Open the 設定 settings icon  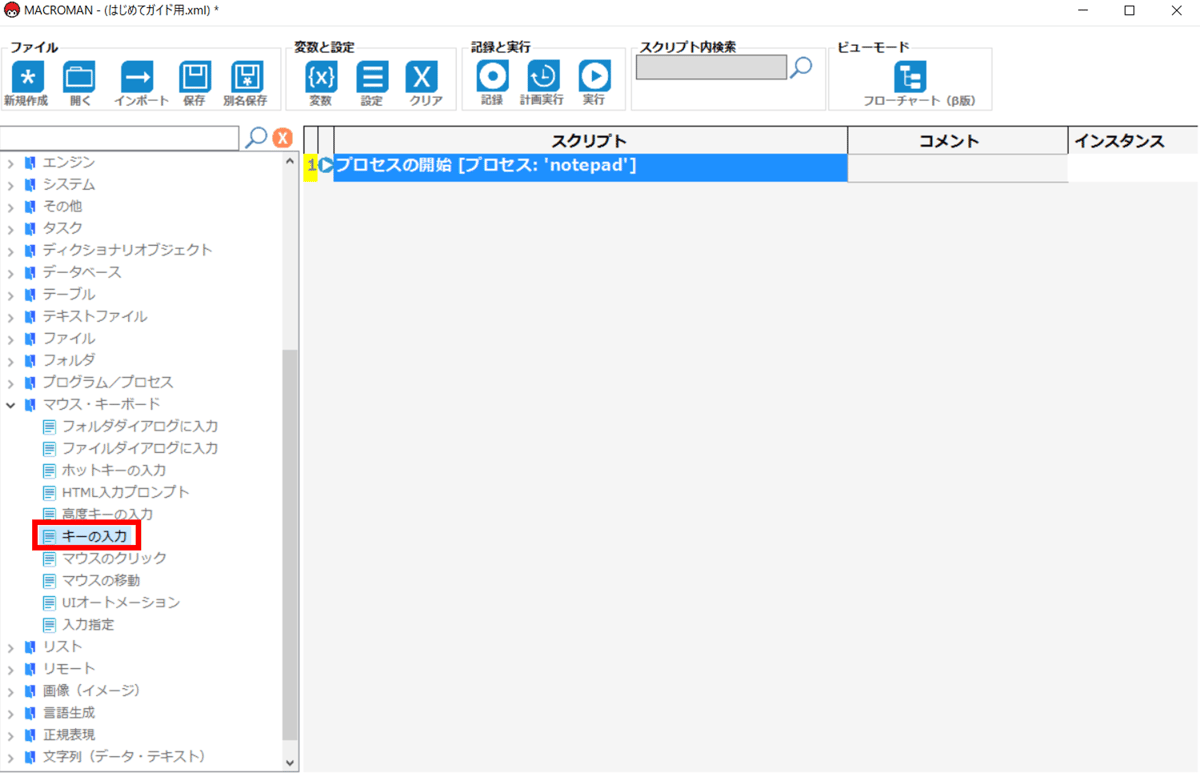click(372, 77)
